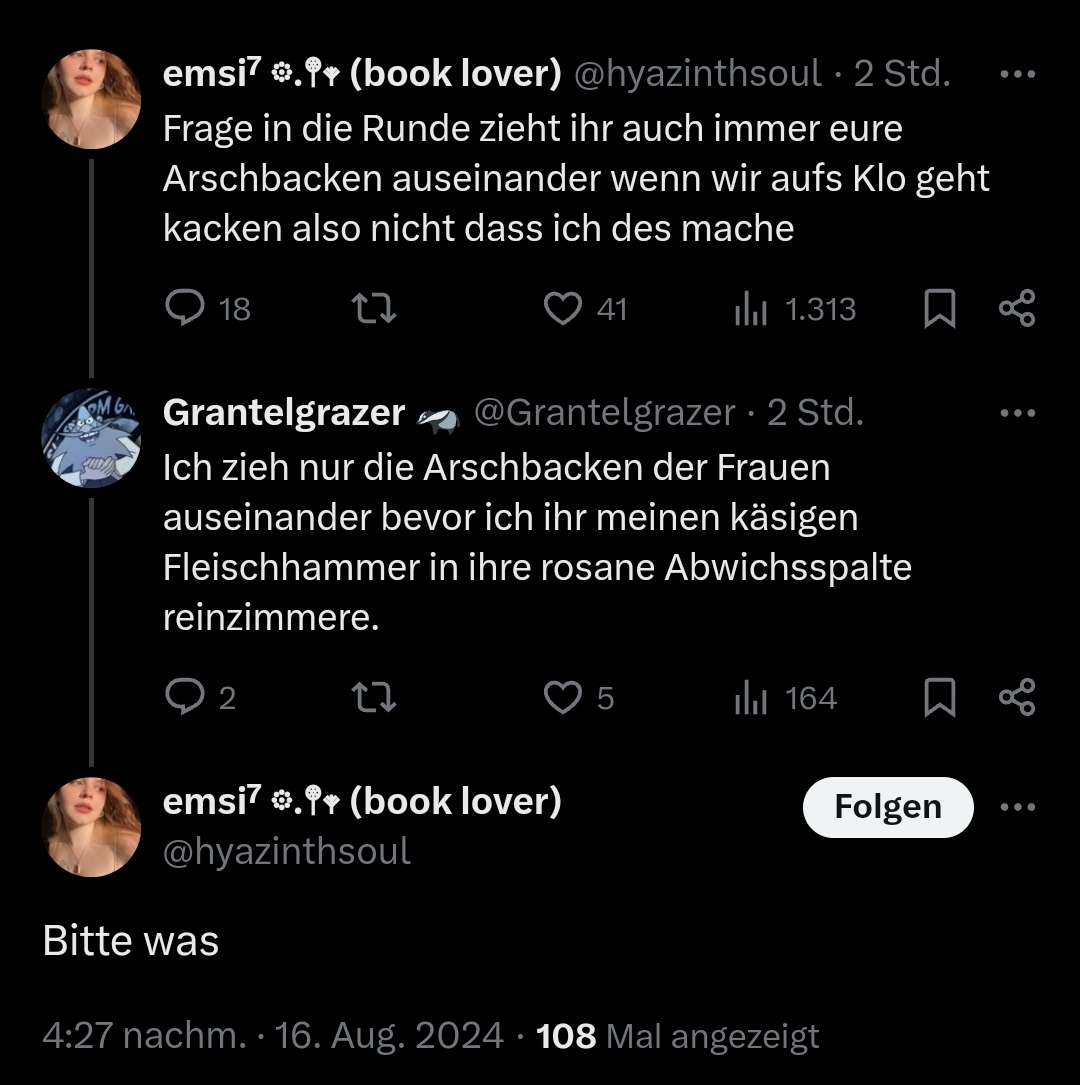
Task: Open the @hyazinthsoul handle in main tweet
Action: point(286,851)
